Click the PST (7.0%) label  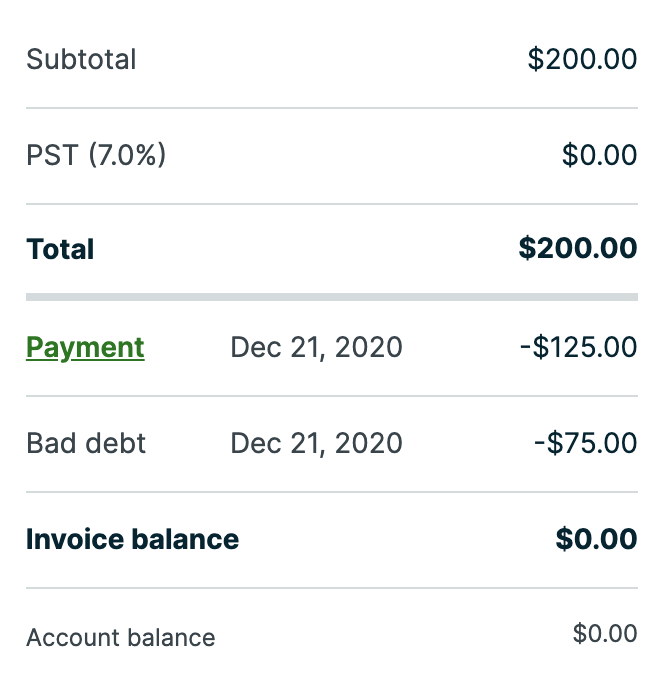click(x=96, y=155)
